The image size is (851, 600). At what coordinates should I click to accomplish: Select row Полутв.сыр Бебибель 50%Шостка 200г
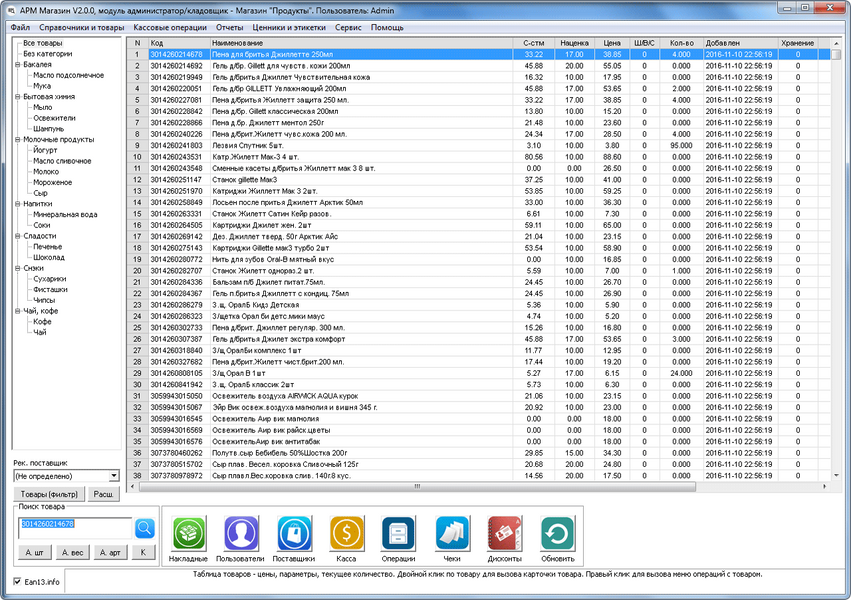478,453
